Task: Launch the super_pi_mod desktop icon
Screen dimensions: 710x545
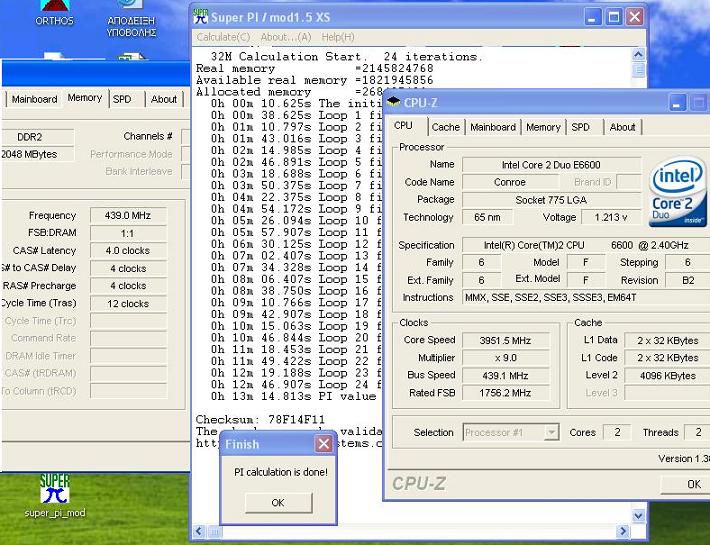Action: tap(54, 496)
